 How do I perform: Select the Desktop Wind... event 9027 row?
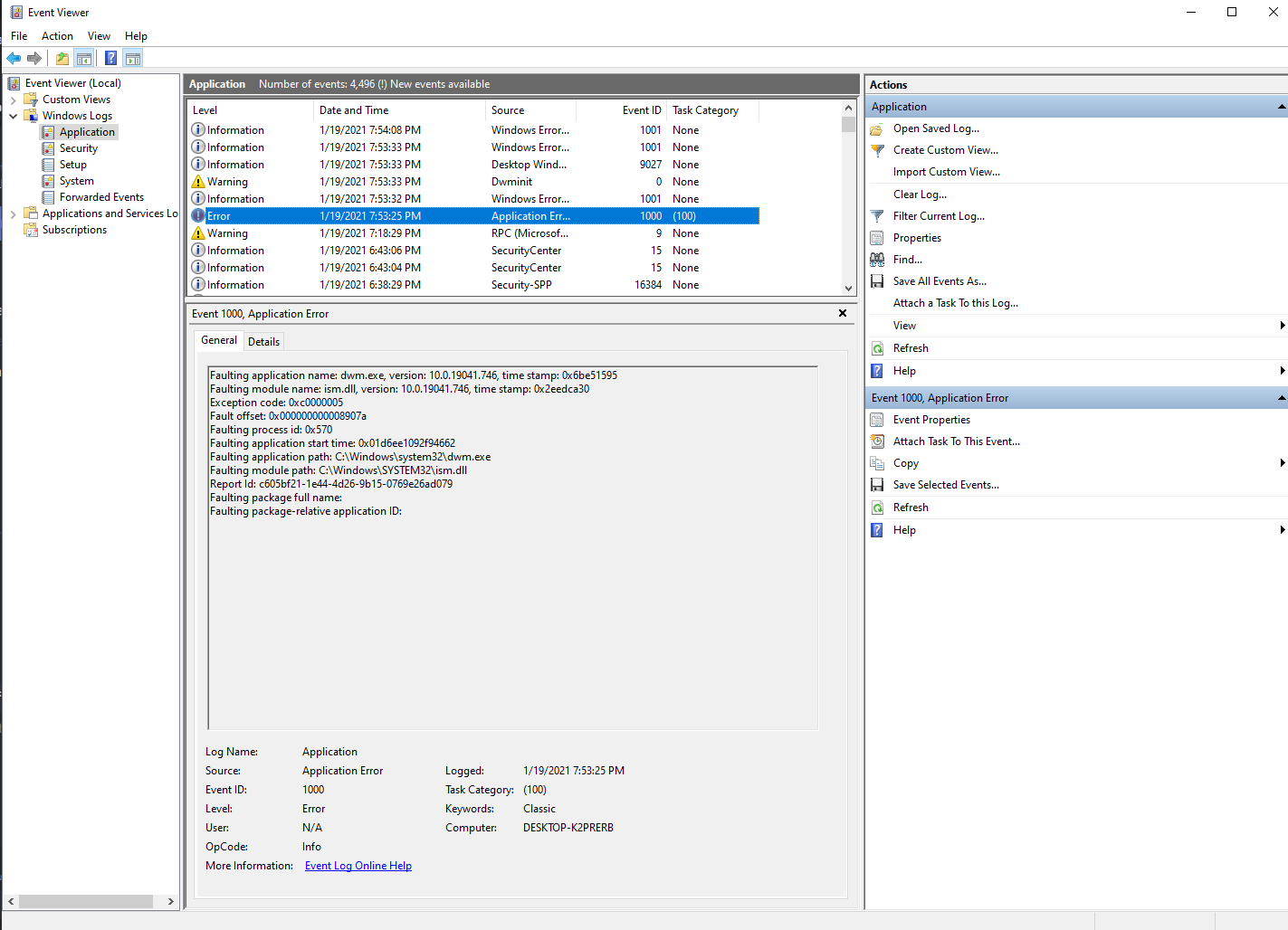point(473,165)
